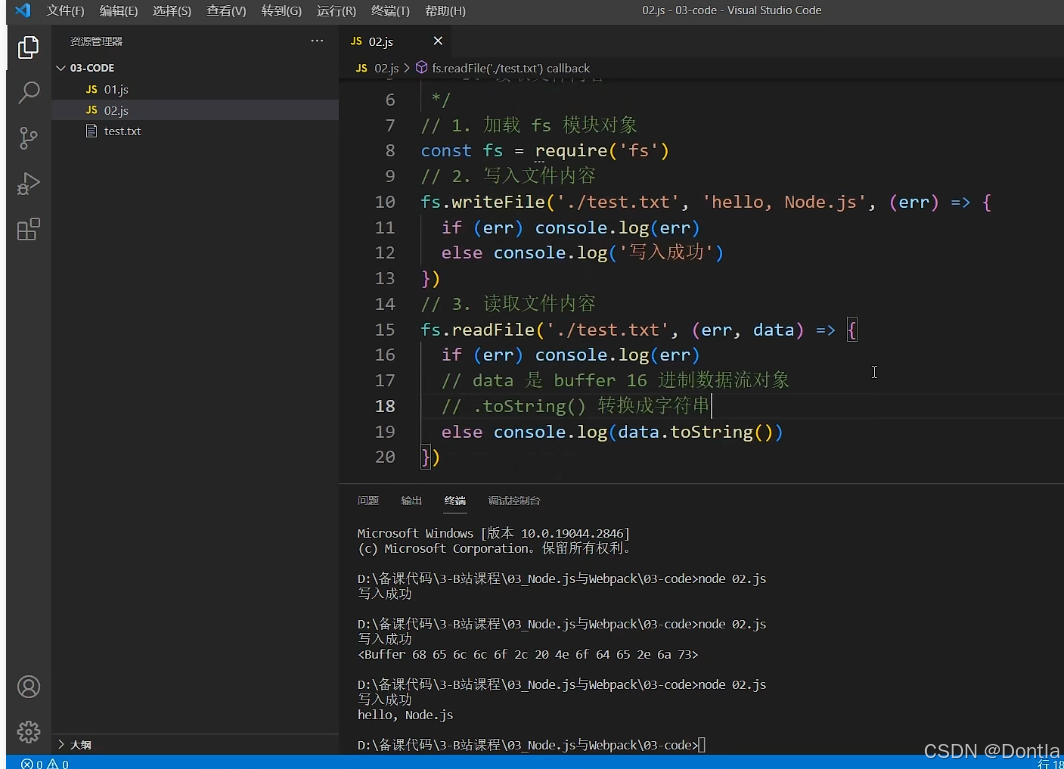Click 'data.toString()' on line 19
The image size is (1064, 769).
(x=696, y=432)
